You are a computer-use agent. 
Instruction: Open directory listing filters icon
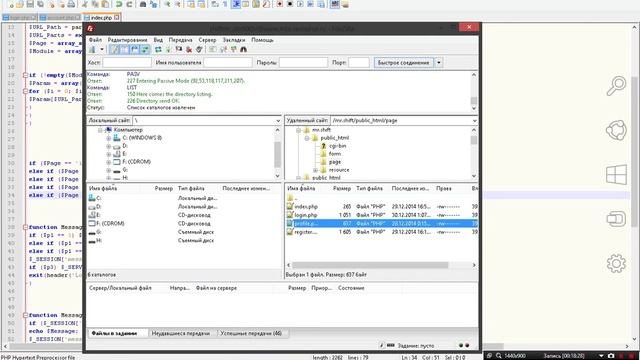[213, 49]
